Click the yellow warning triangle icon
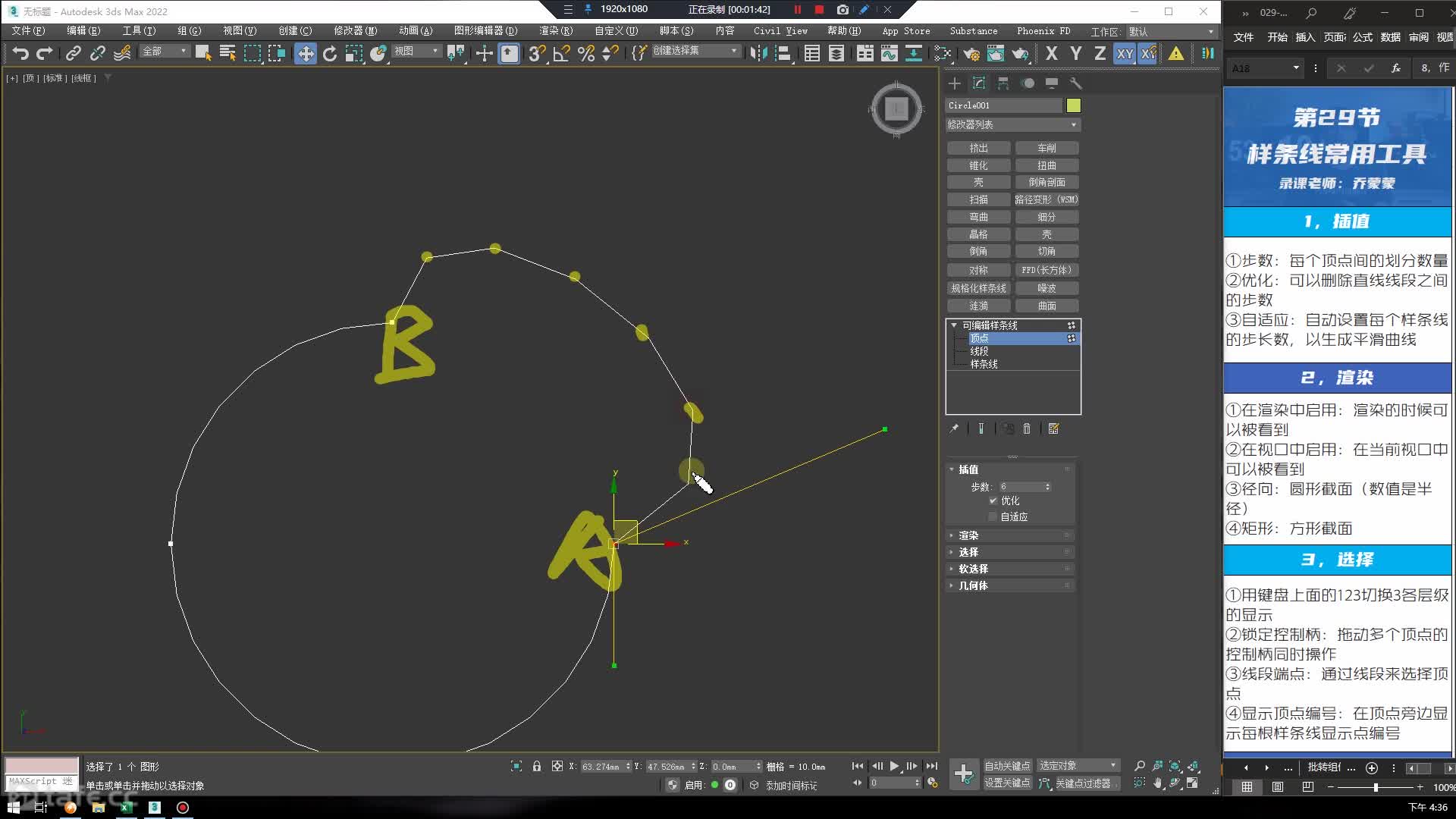The image size is (1456, 819). point(1175,53)
